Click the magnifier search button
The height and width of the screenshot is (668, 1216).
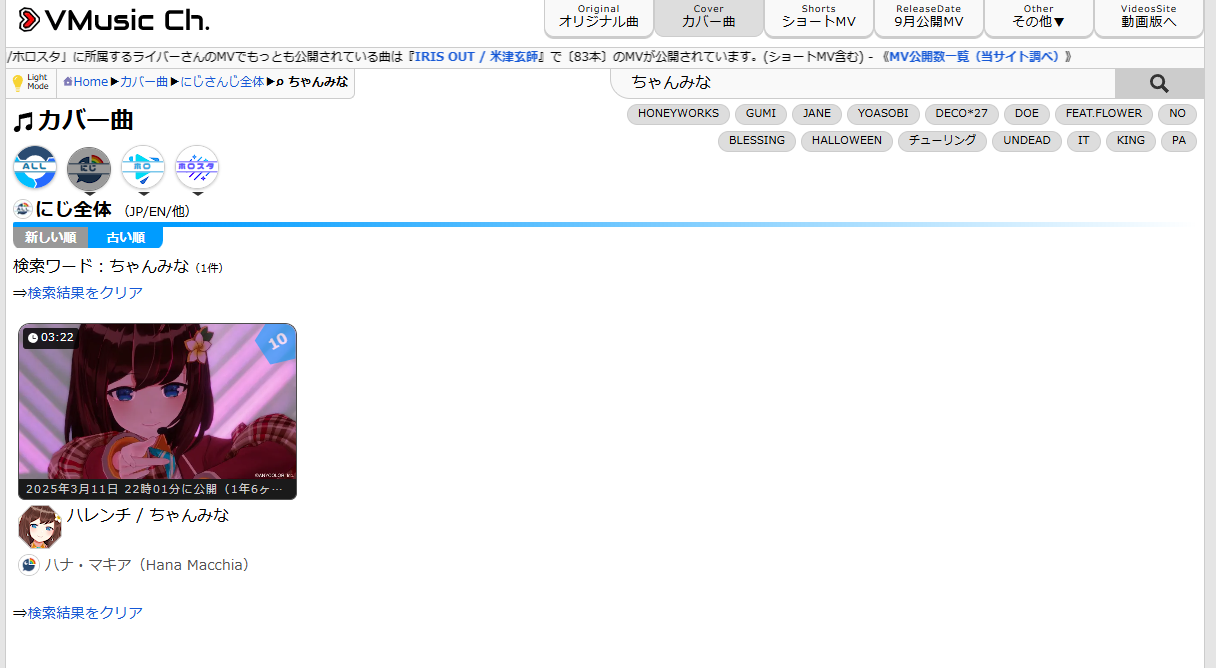[1159, 83]
